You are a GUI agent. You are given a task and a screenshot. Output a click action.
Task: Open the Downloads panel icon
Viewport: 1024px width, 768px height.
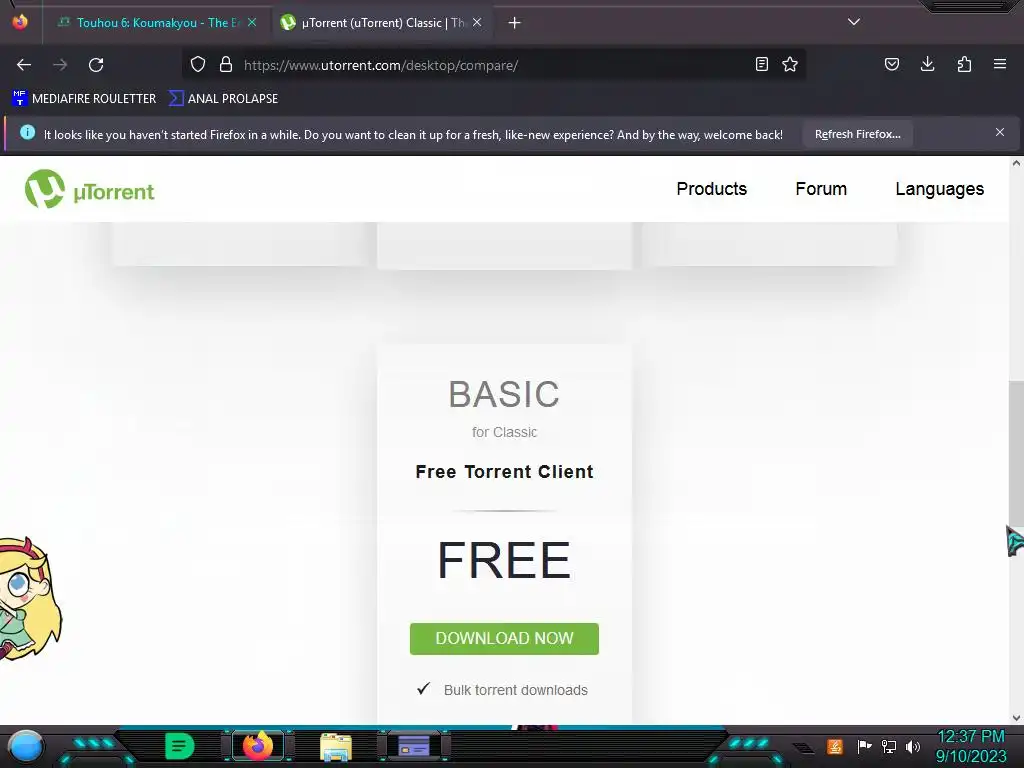pyautogui.click(x=927, y=64)
